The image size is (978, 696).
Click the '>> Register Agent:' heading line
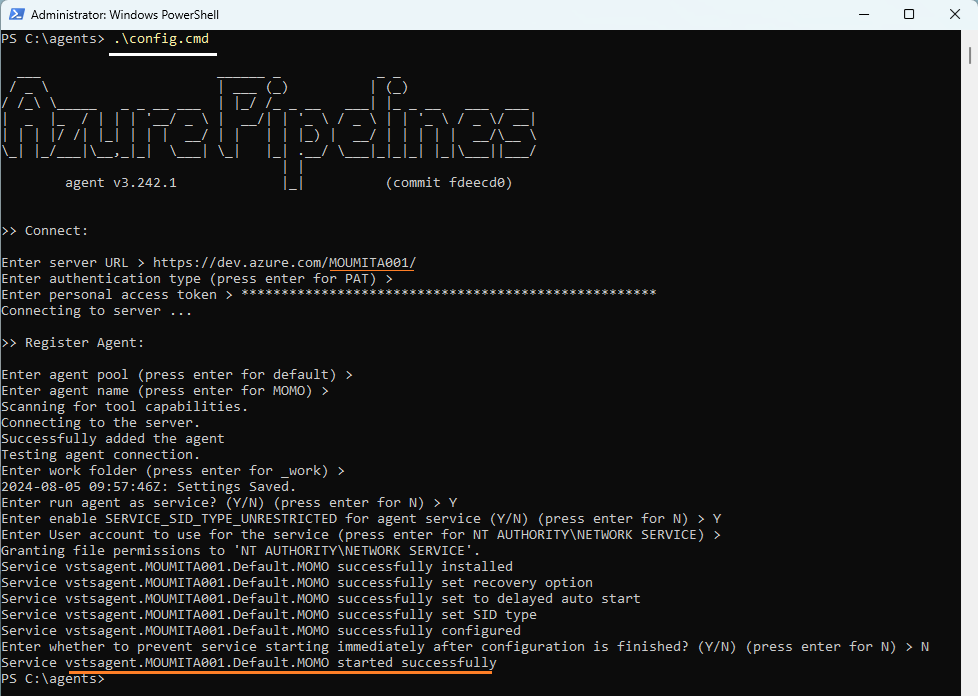coord(72,342)
